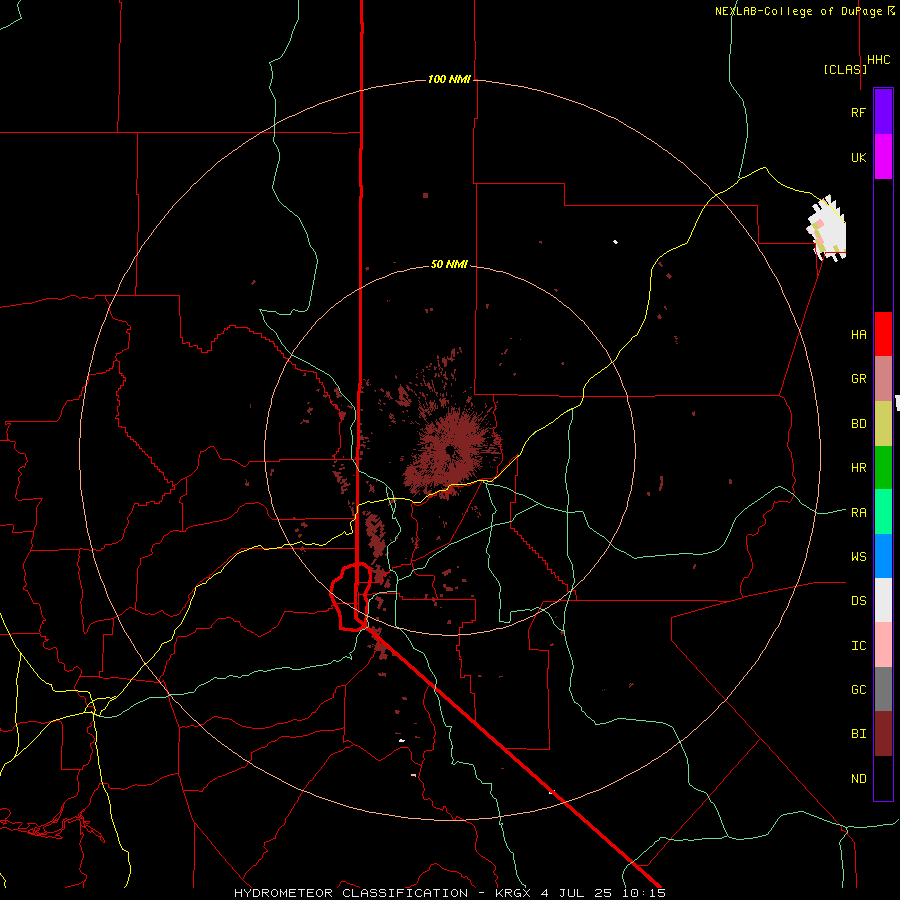Click the Hydrometeor Classification KRGX caption
900x900 pixels.
(449, 893)
